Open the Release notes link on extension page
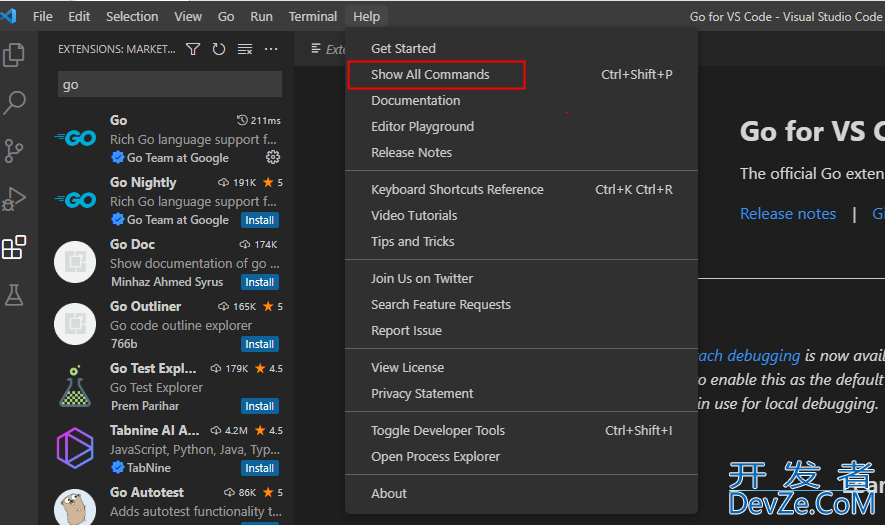 pos(788,214)
